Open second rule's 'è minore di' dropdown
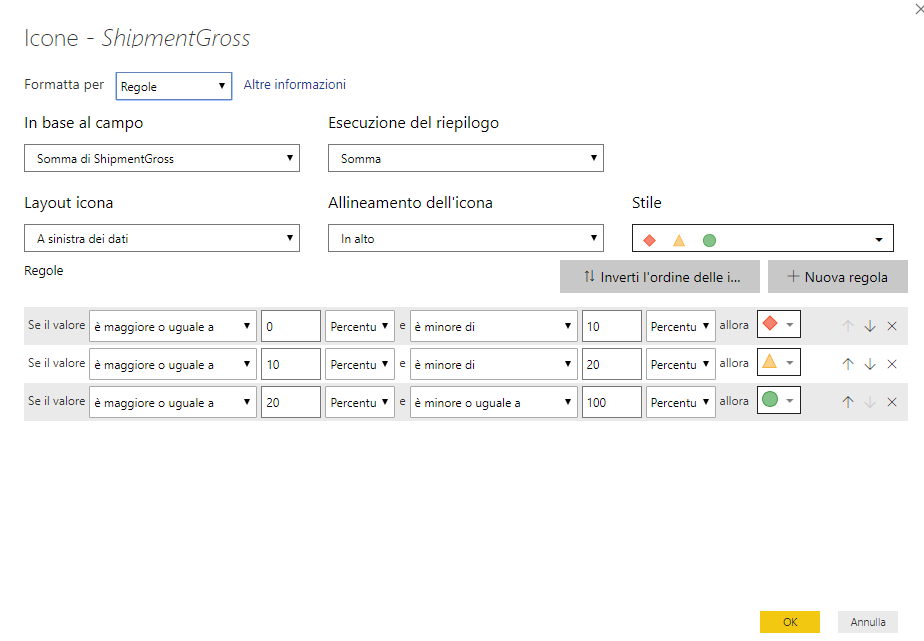The image size is (924, 641). click(493, 364)
